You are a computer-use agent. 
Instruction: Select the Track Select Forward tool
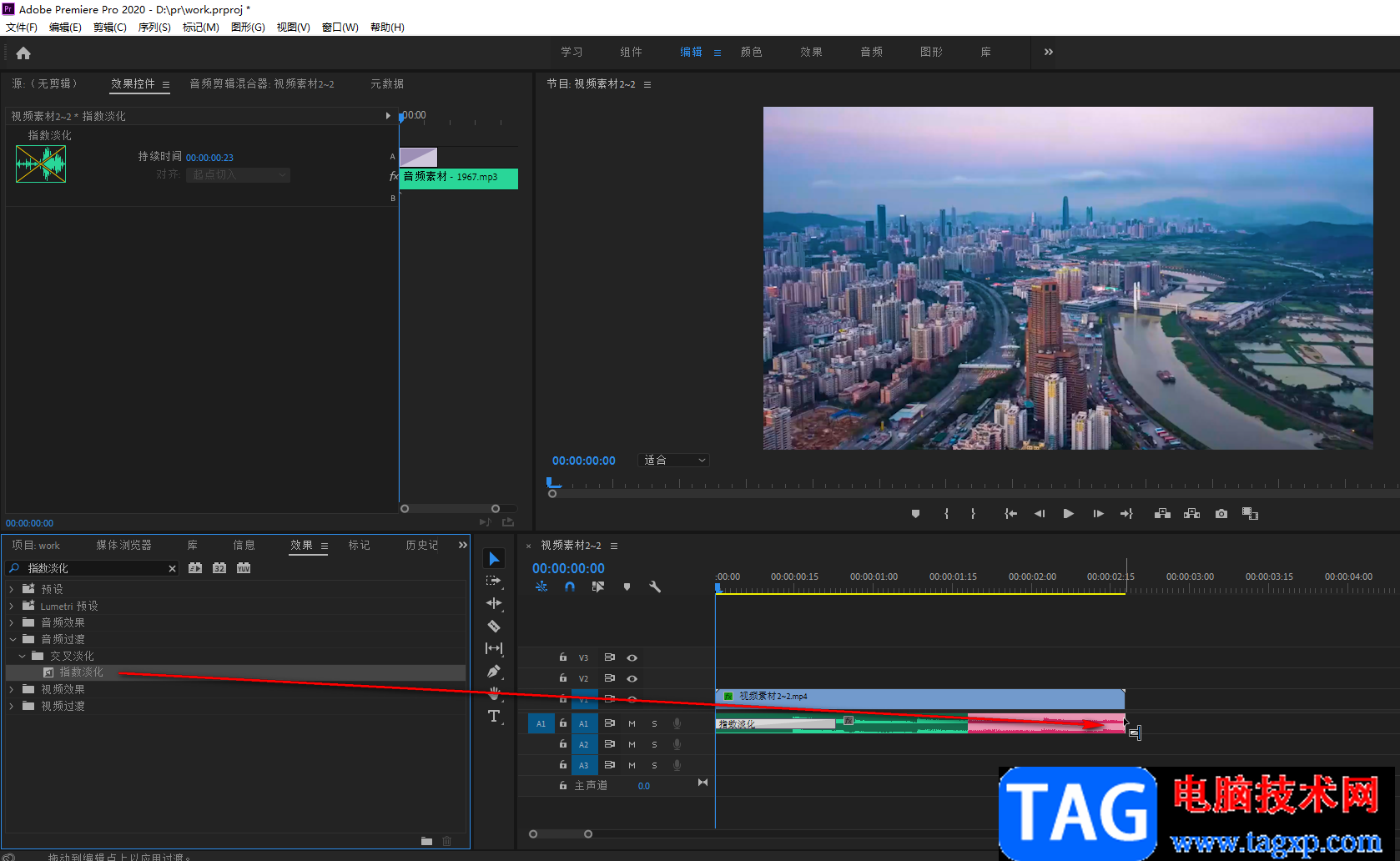pyautogui.click(x=494, y=581)
